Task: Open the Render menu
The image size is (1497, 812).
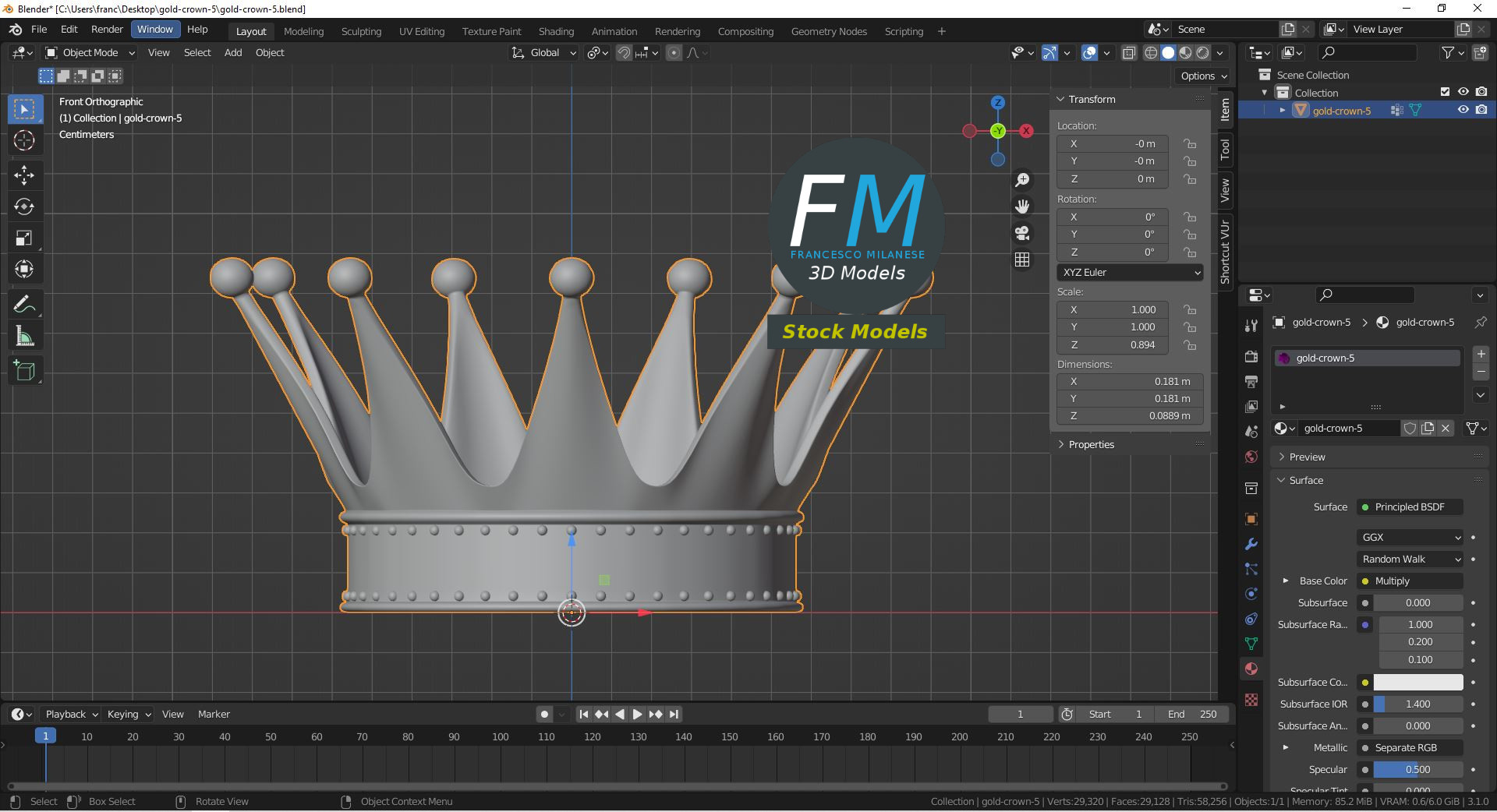Action: [x=107, y=30]
